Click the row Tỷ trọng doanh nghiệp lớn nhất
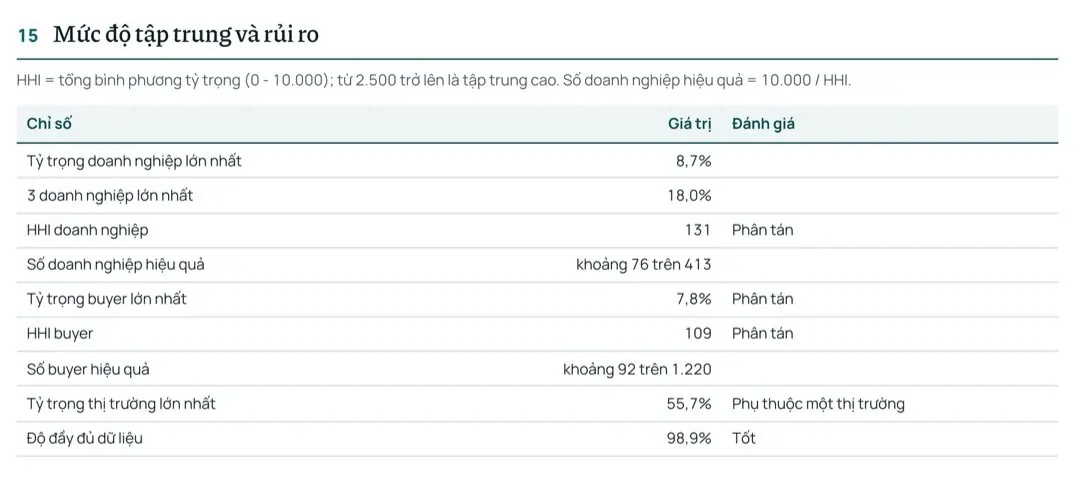The width and height of the screenshot is (1075, 488). point(537,161)
